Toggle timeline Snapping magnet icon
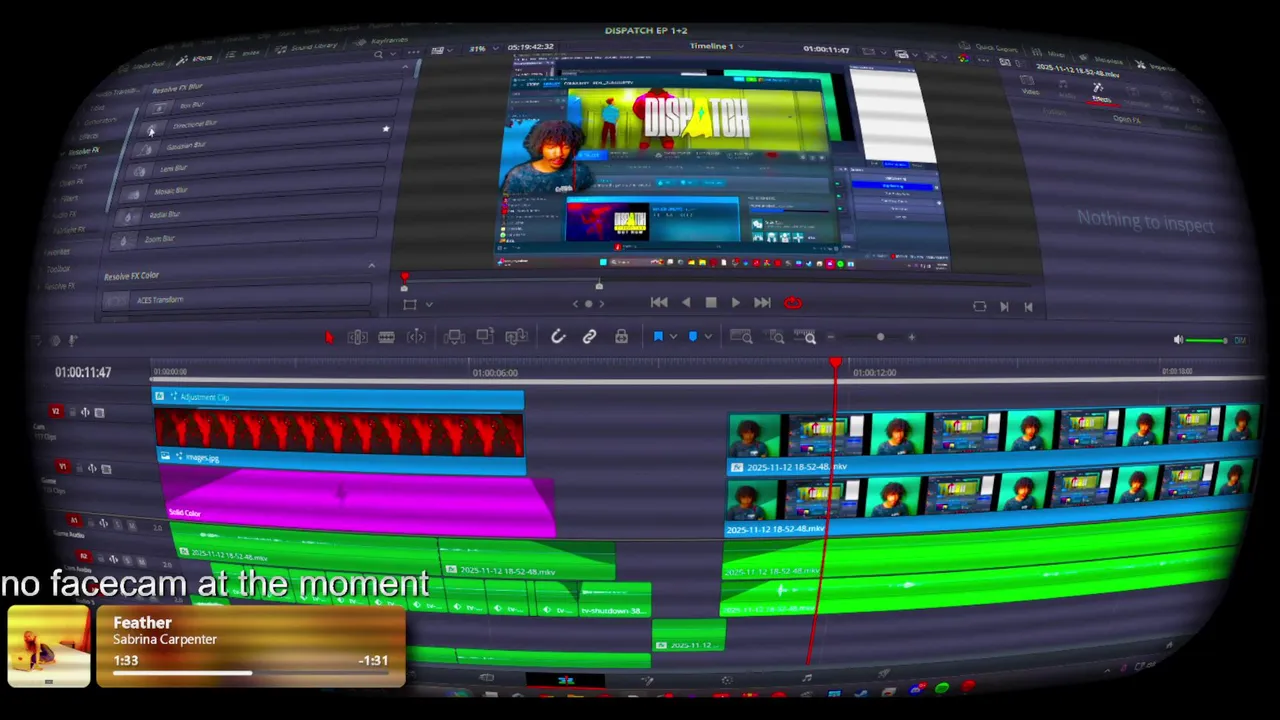The image size is (1280, 720). click(x=558, y=338)
